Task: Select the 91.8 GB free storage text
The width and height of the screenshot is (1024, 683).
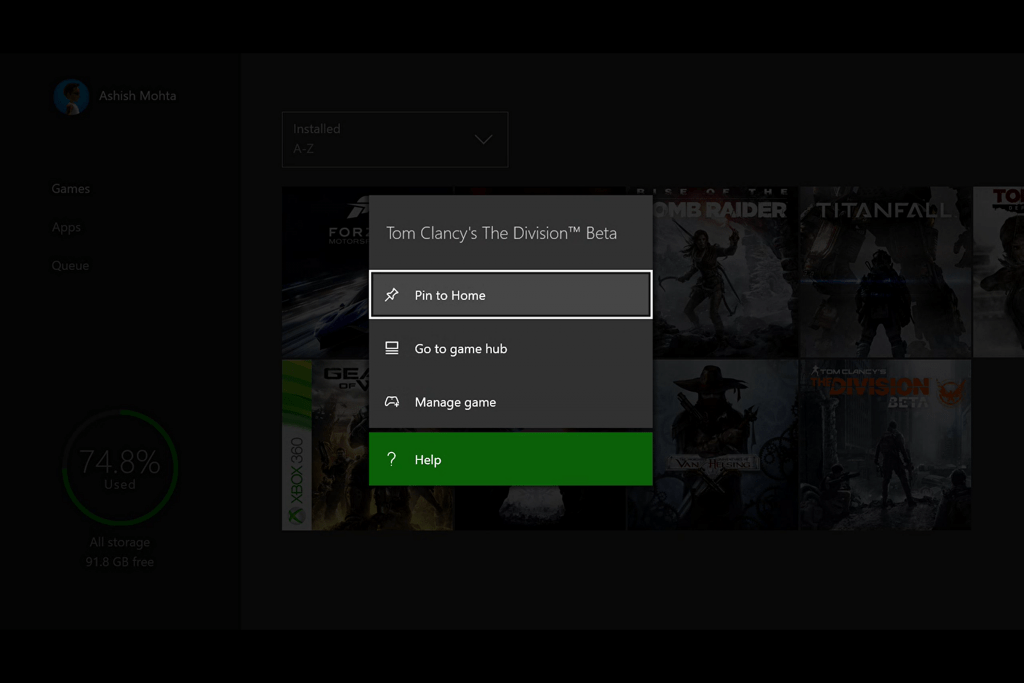Action: 120,562
